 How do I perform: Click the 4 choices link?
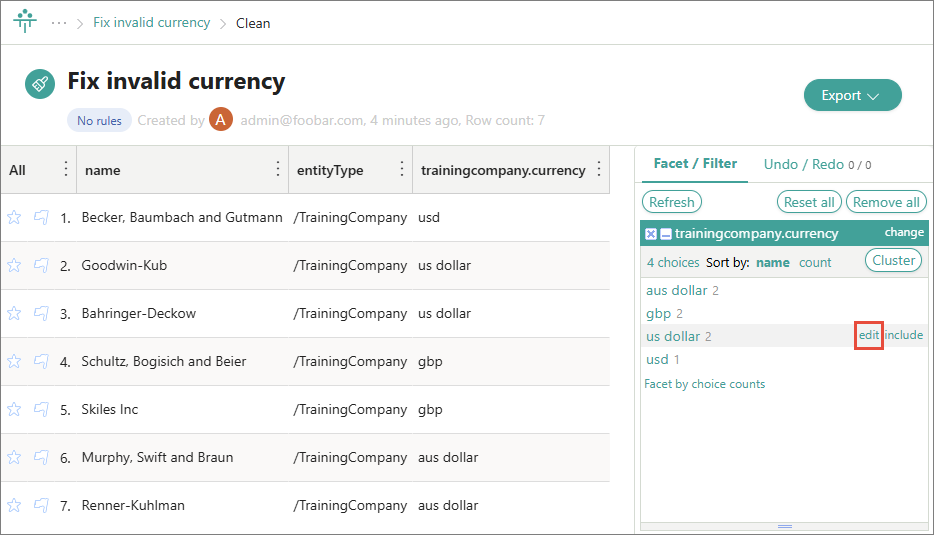(673, 263)
